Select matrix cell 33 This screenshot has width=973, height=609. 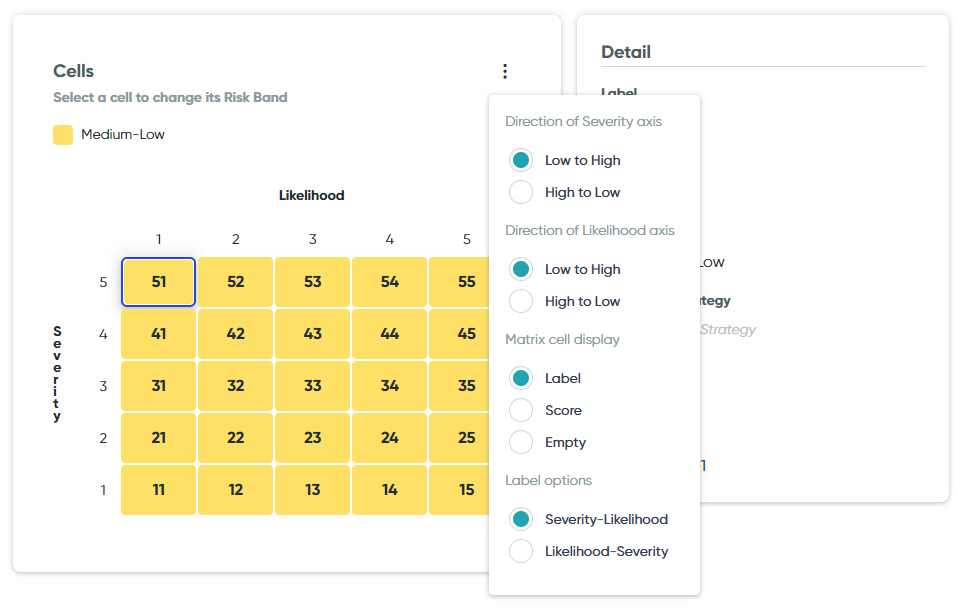pyautogui.click(x=312, y=386)
